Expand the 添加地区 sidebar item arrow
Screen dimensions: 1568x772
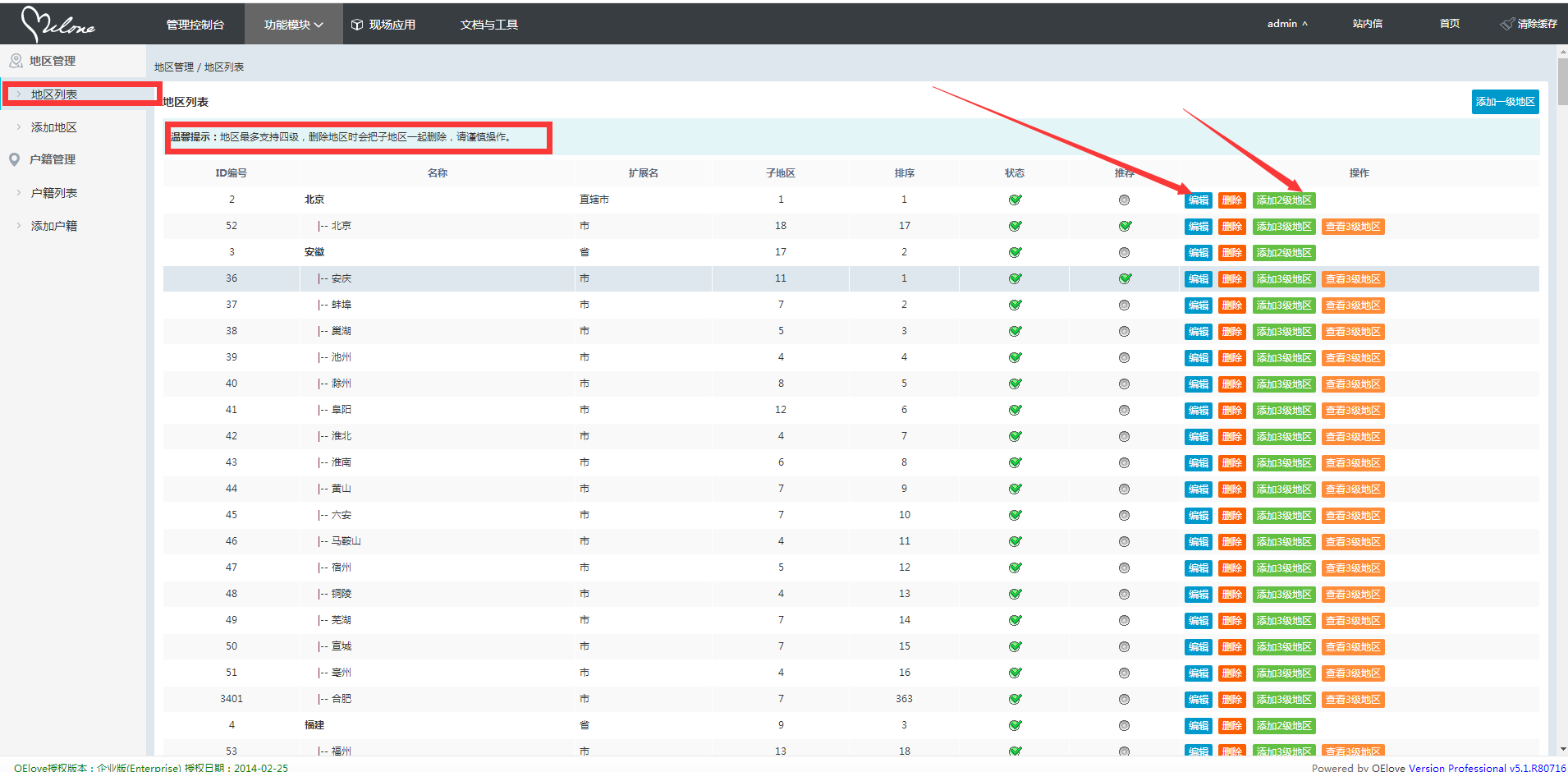pos(19,127)
